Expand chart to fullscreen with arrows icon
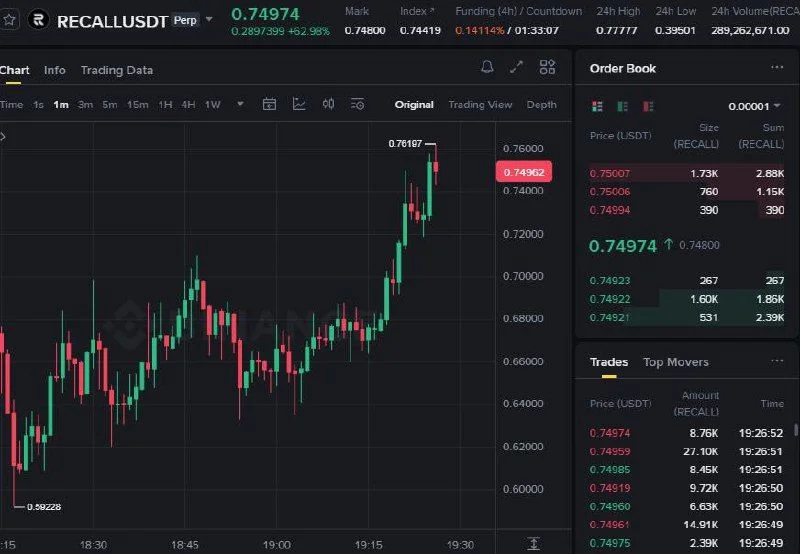 coord(516,67)
